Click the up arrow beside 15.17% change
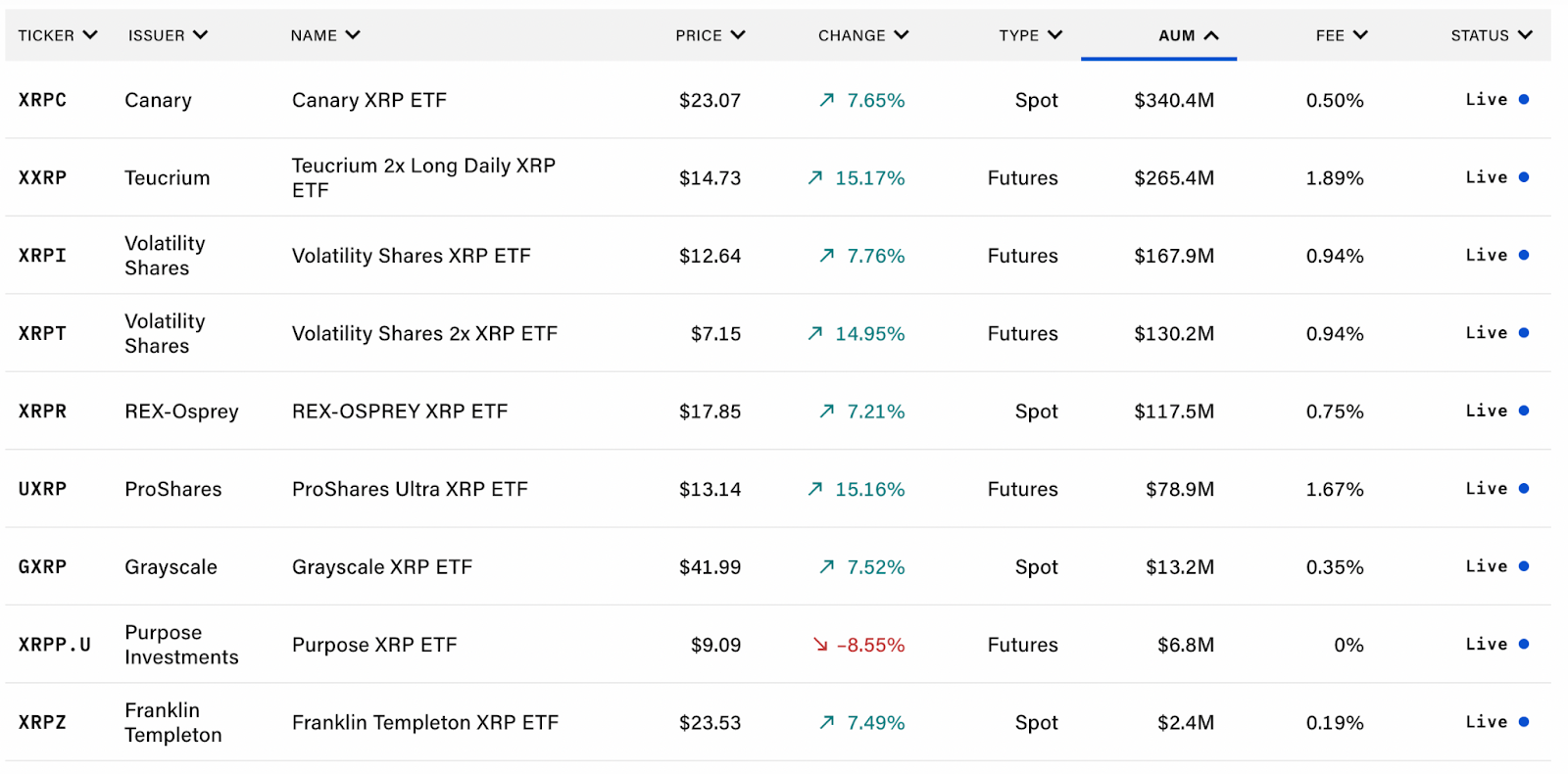 815,177
